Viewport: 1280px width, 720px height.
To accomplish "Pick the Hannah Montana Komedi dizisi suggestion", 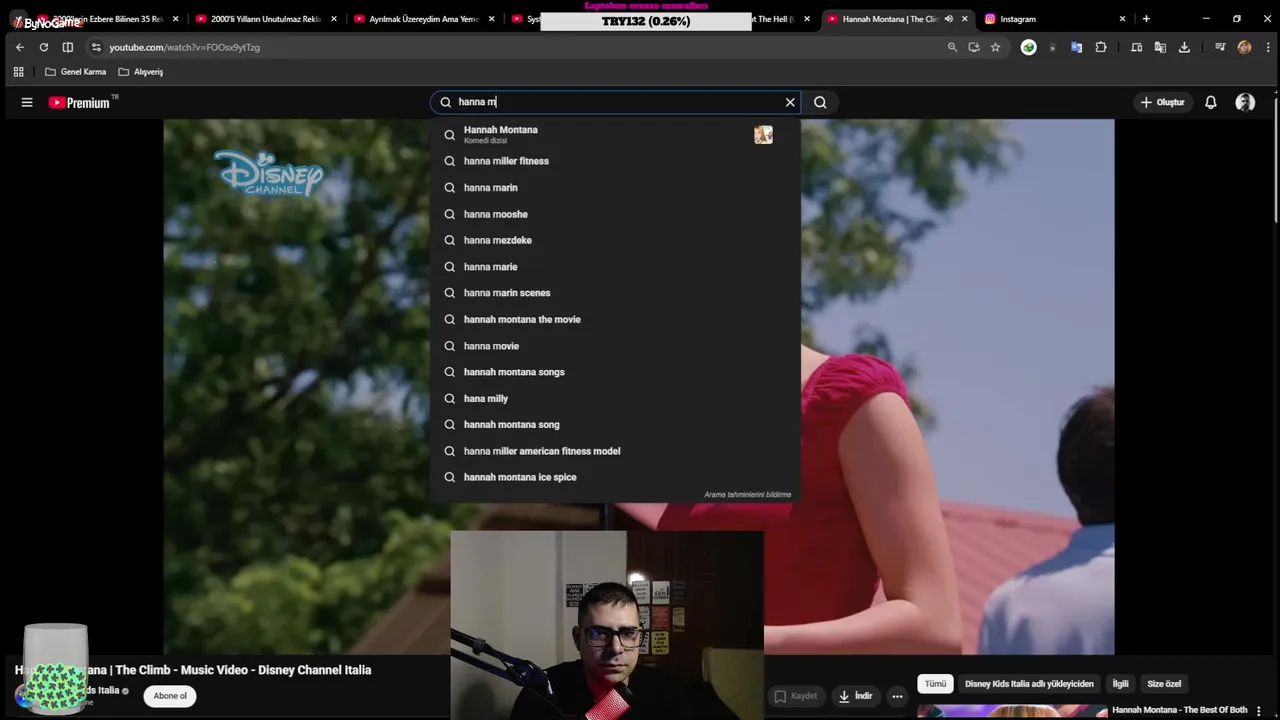I will [615, 134].
